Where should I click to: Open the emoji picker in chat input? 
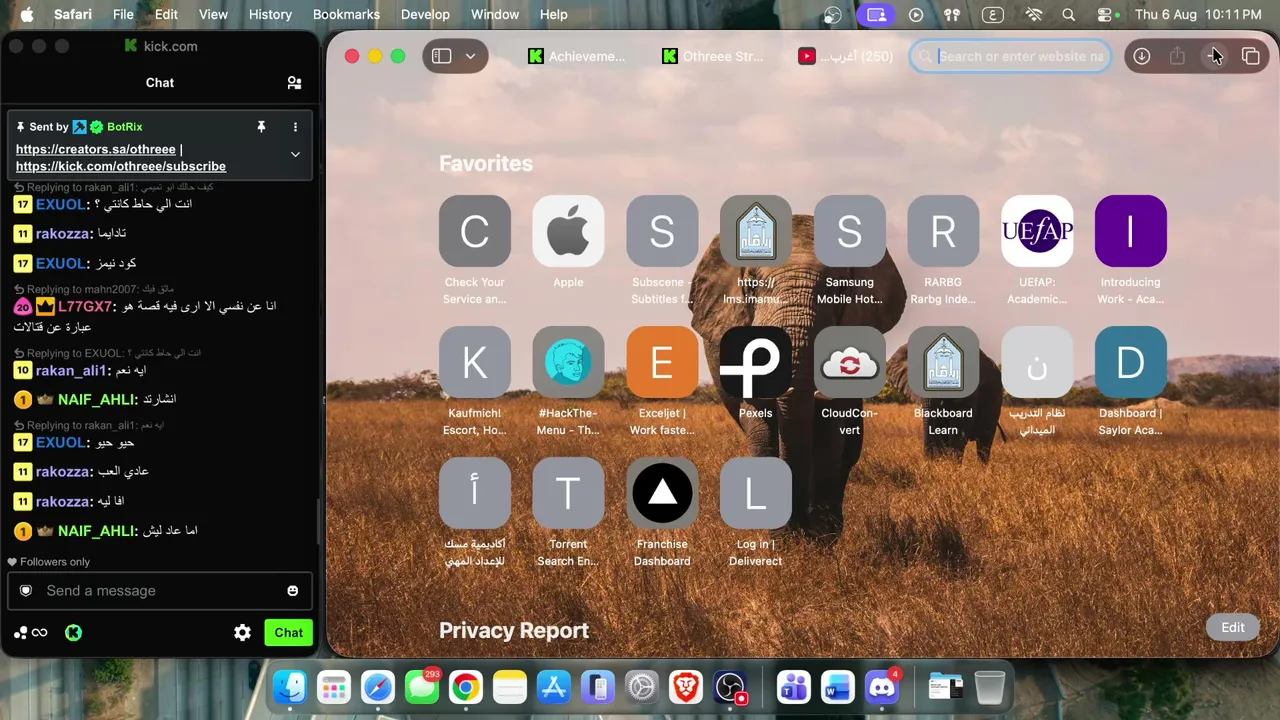pos(293,591)
